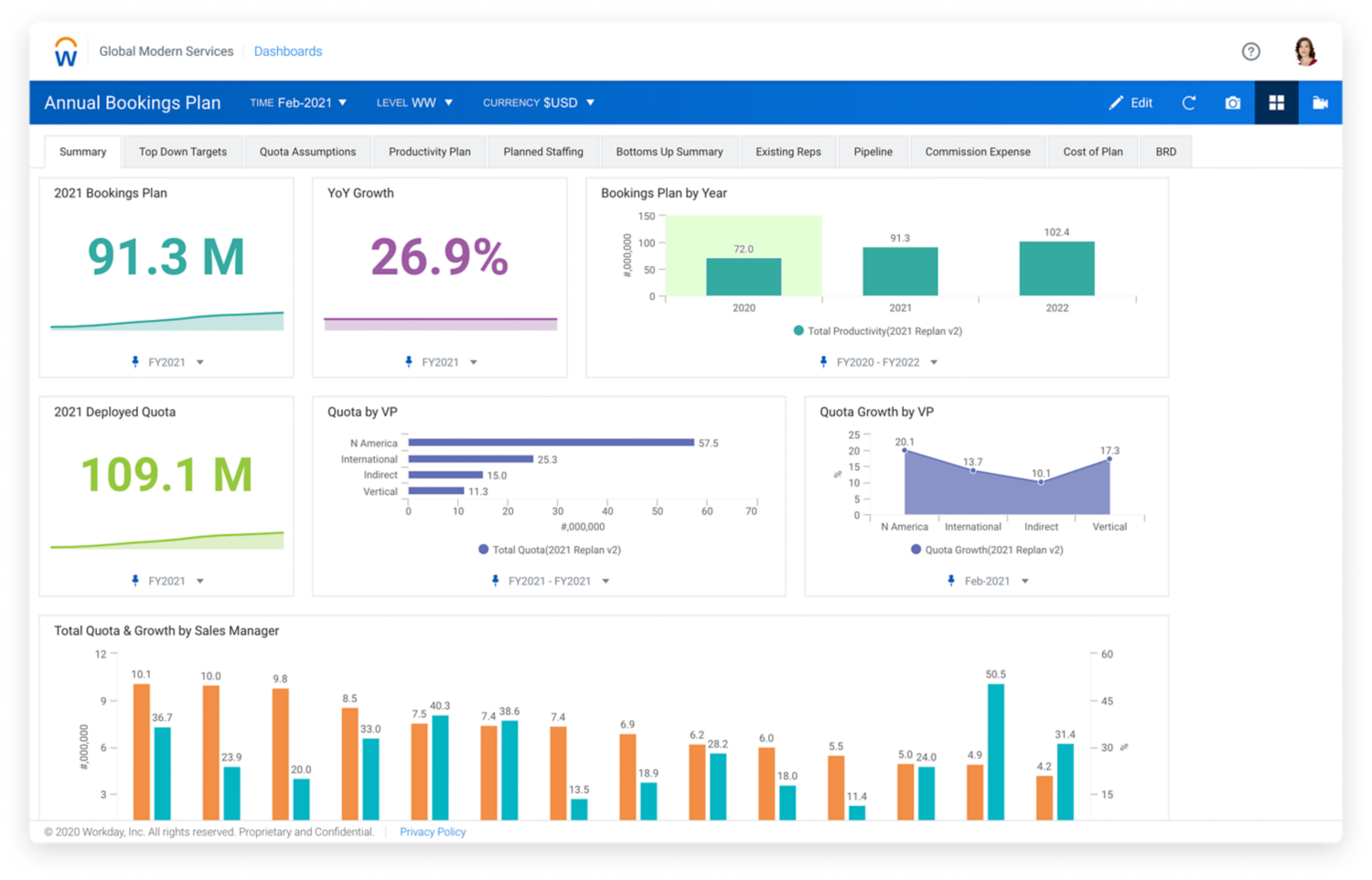The height and width of the screenshot is (880, 1372).
Task: Open the Commission Expense tab
Action: [x=978, y=151]
